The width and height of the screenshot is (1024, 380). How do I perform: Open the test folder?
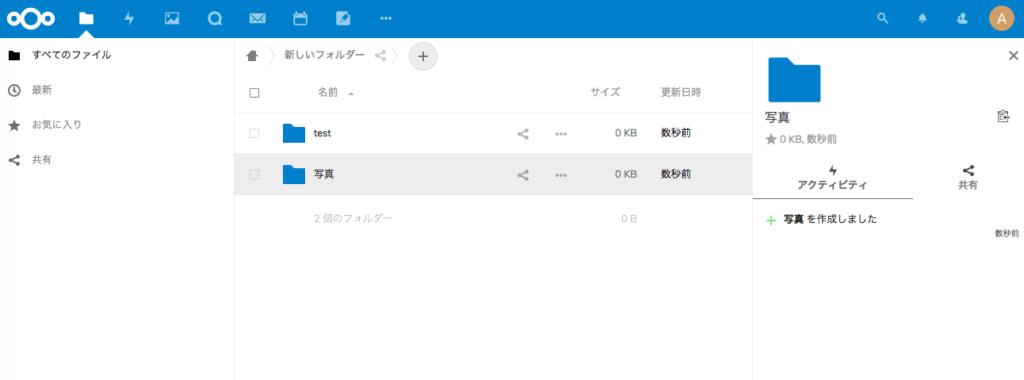click(323, 133)
